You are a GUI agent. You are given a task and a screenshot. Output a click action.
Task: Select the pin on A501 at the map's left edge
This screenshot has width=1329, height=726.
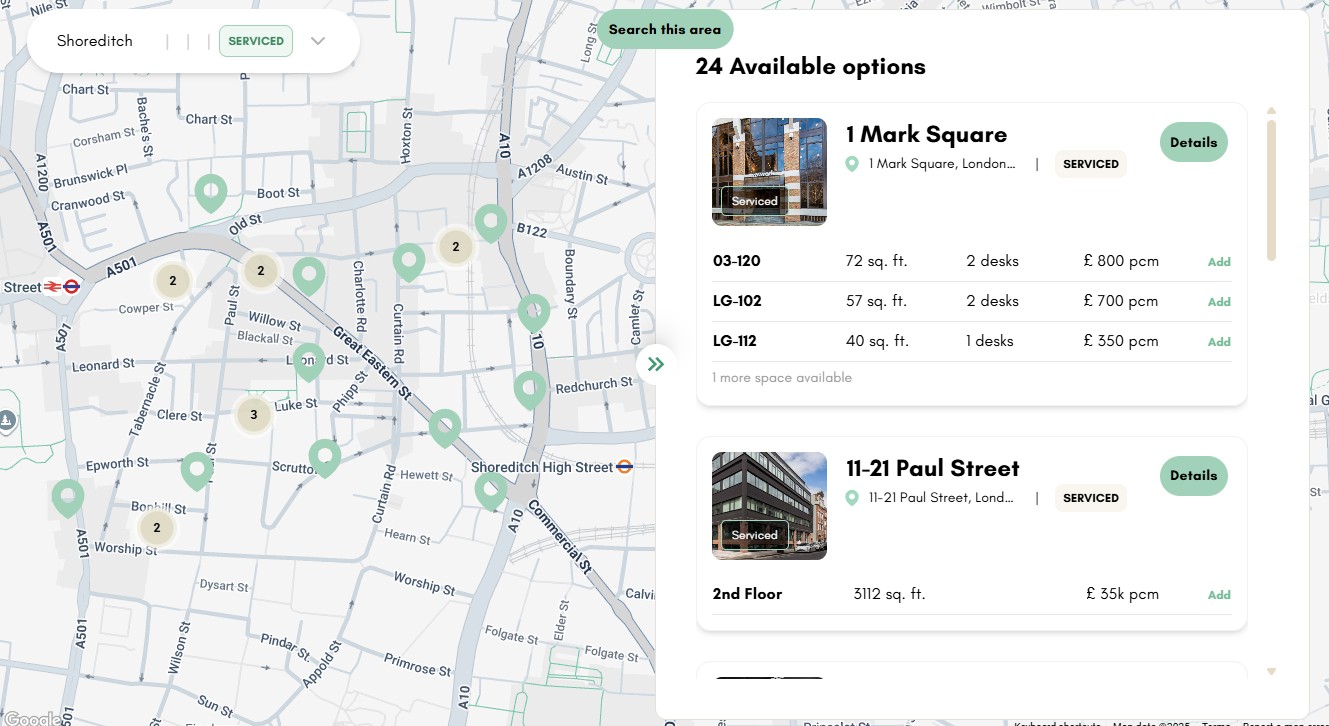(x=68, y=498)
